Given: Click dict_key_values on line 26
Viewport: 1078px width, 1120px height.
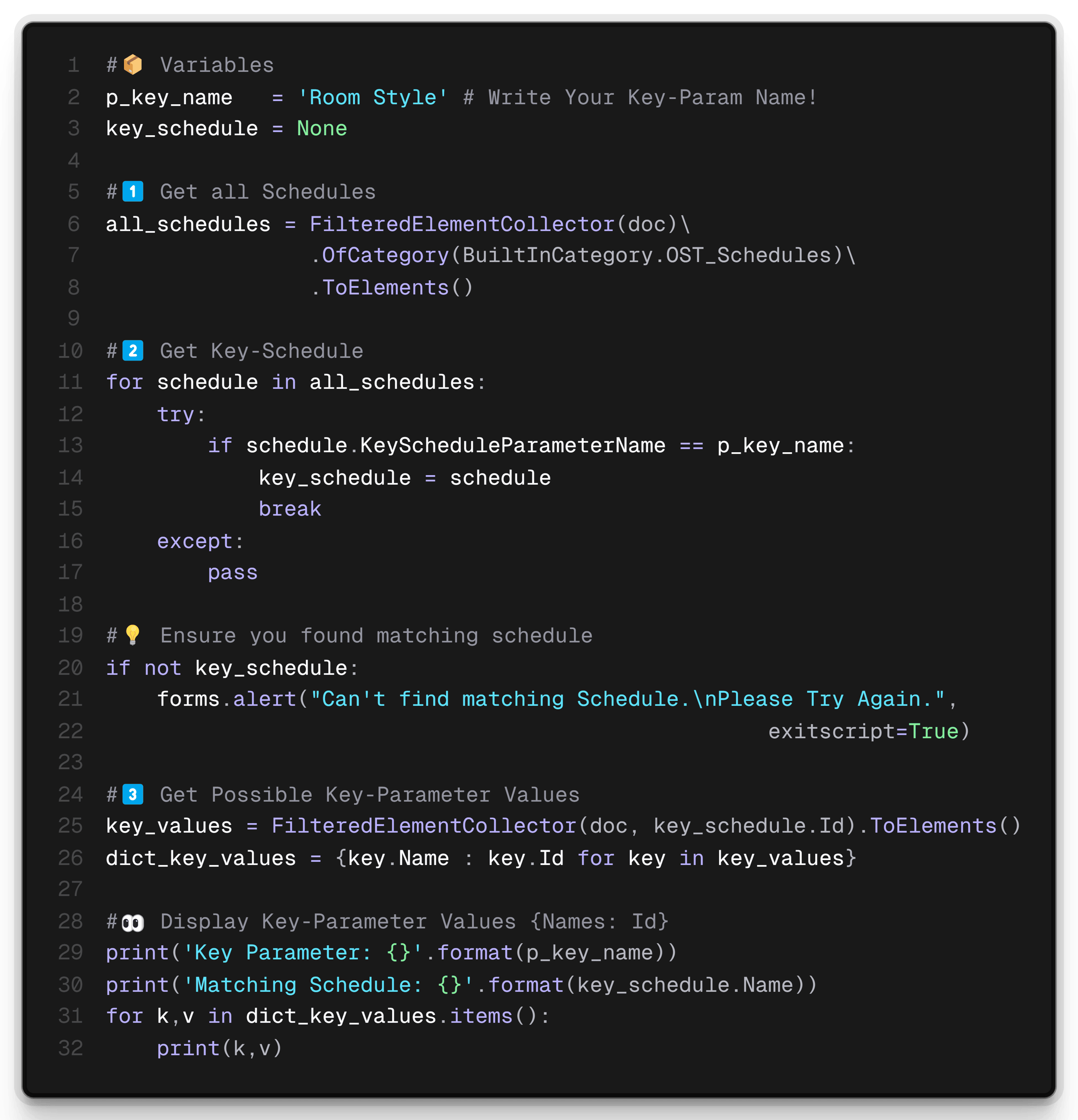Looking at the screenshot, I should (201, 858).
